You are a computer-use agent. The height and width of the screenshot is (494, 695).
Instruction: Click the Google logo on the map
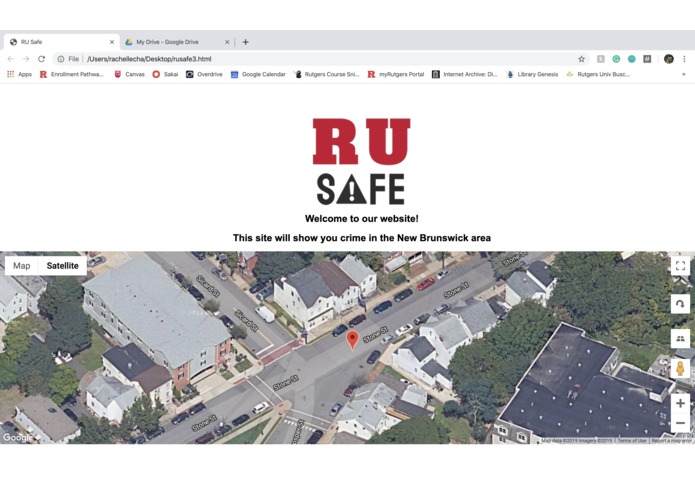tap(18, 438)
